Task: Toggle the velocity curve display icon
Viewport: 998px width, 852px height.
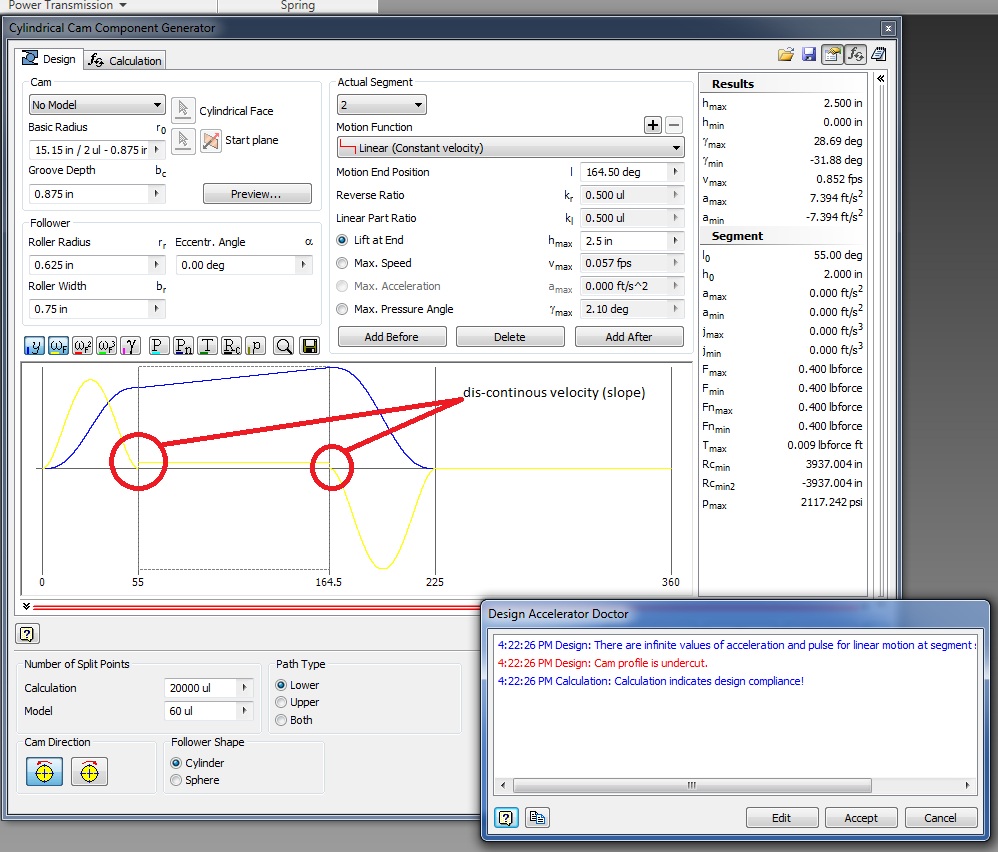Action: point(60,345)
